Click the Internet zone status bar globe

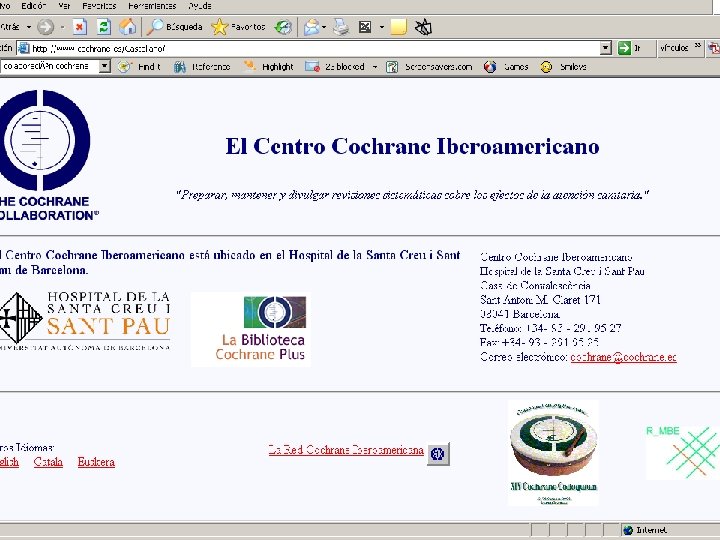628,530
